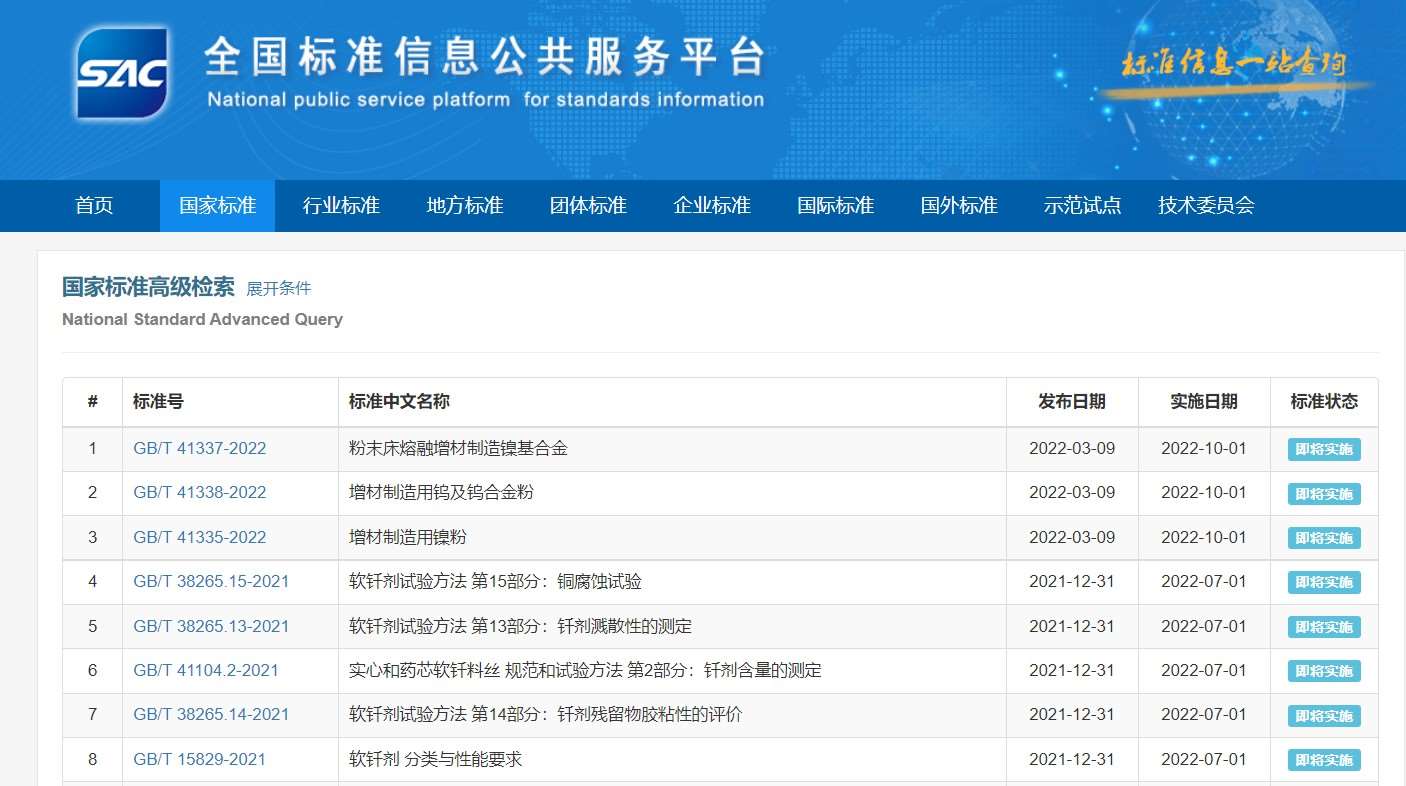Click the SAC logo icon
The height and width of the screenshot is (786, 1406).
[x=122, y=73]
